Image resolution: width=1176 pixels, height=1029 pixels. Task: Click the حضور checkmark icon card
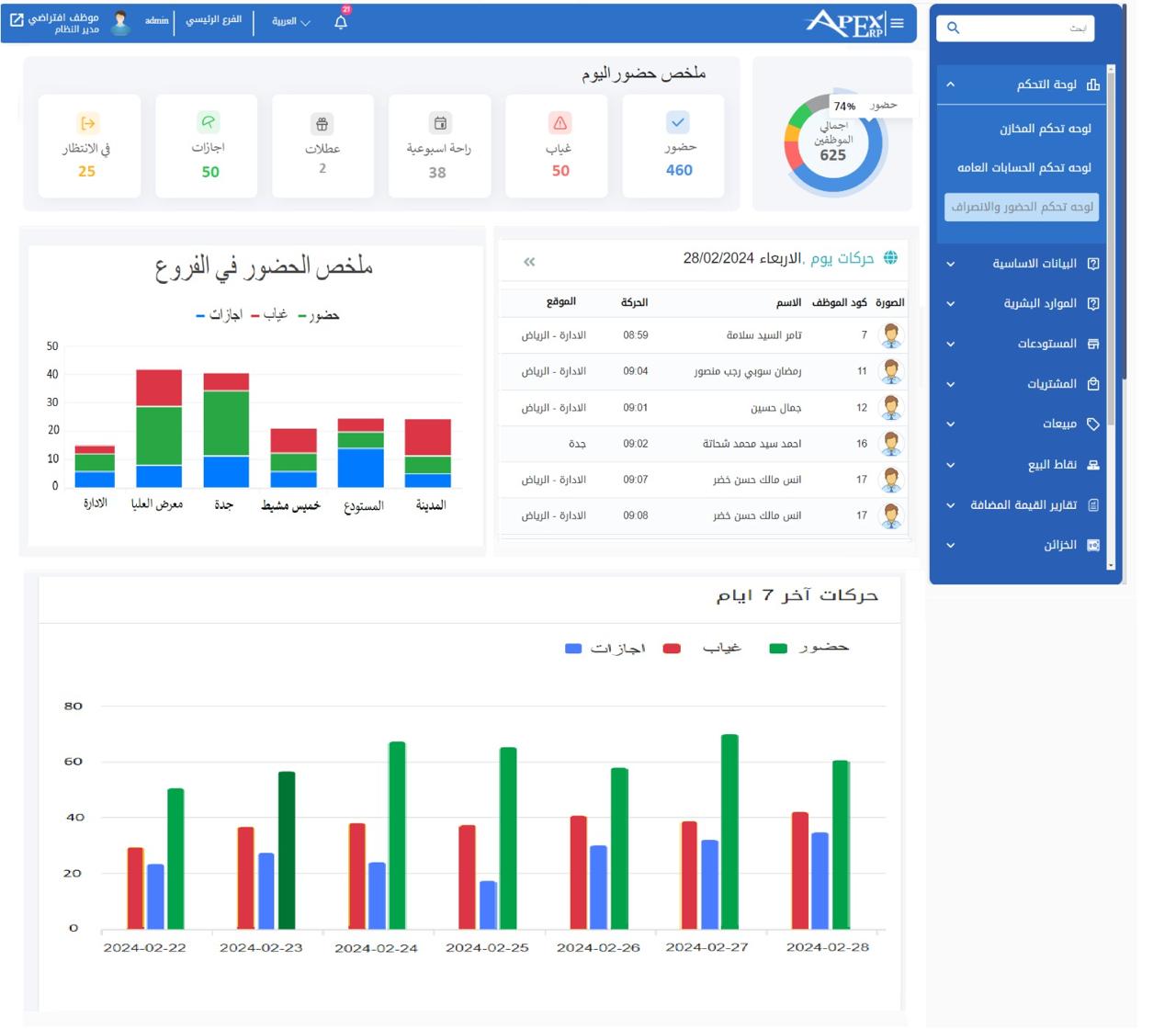[x=677, y=122]
